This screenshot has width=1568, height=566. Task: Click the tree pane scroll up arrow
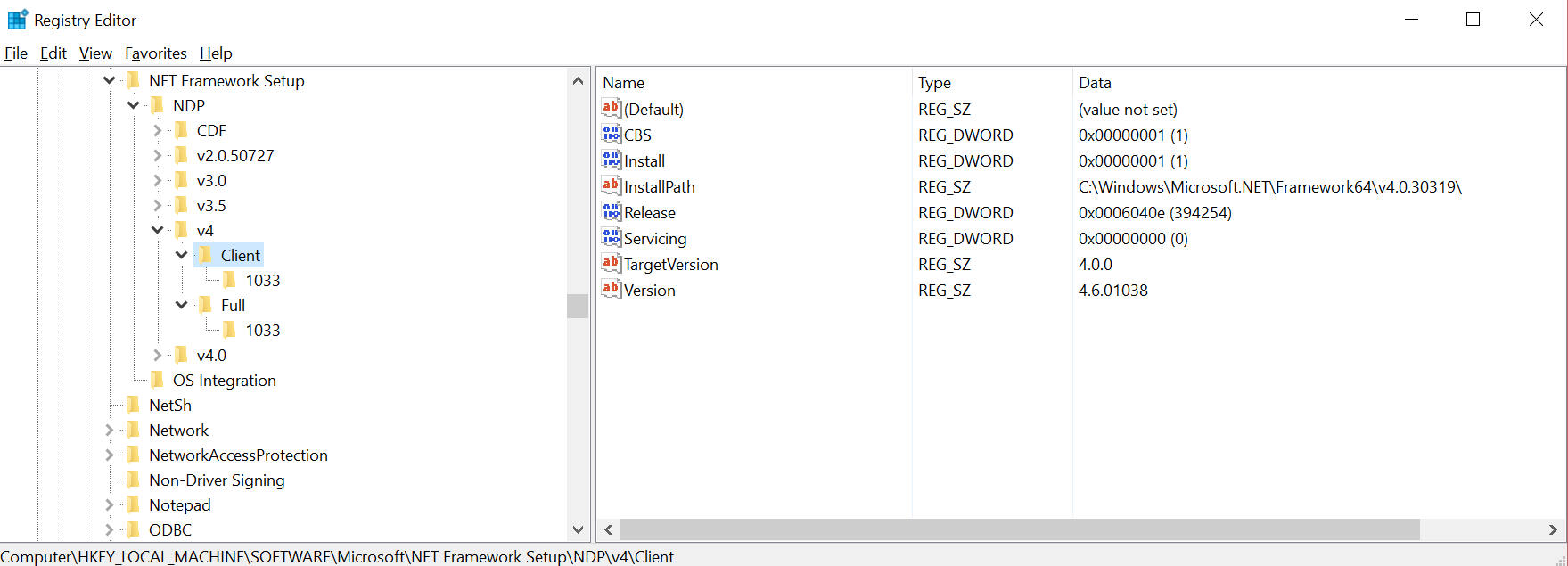click(578, 81)
